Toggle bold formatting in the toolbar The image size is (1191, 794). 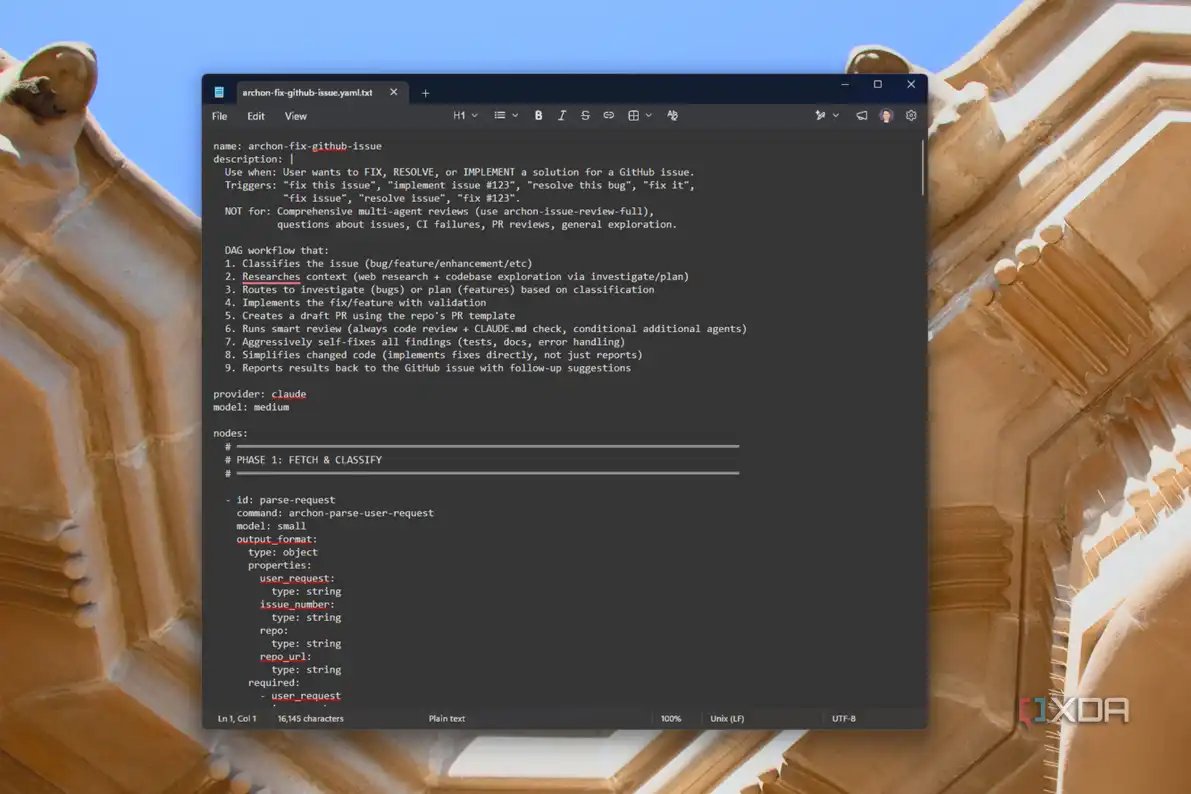pyautogui.click(x=538, y=115)
